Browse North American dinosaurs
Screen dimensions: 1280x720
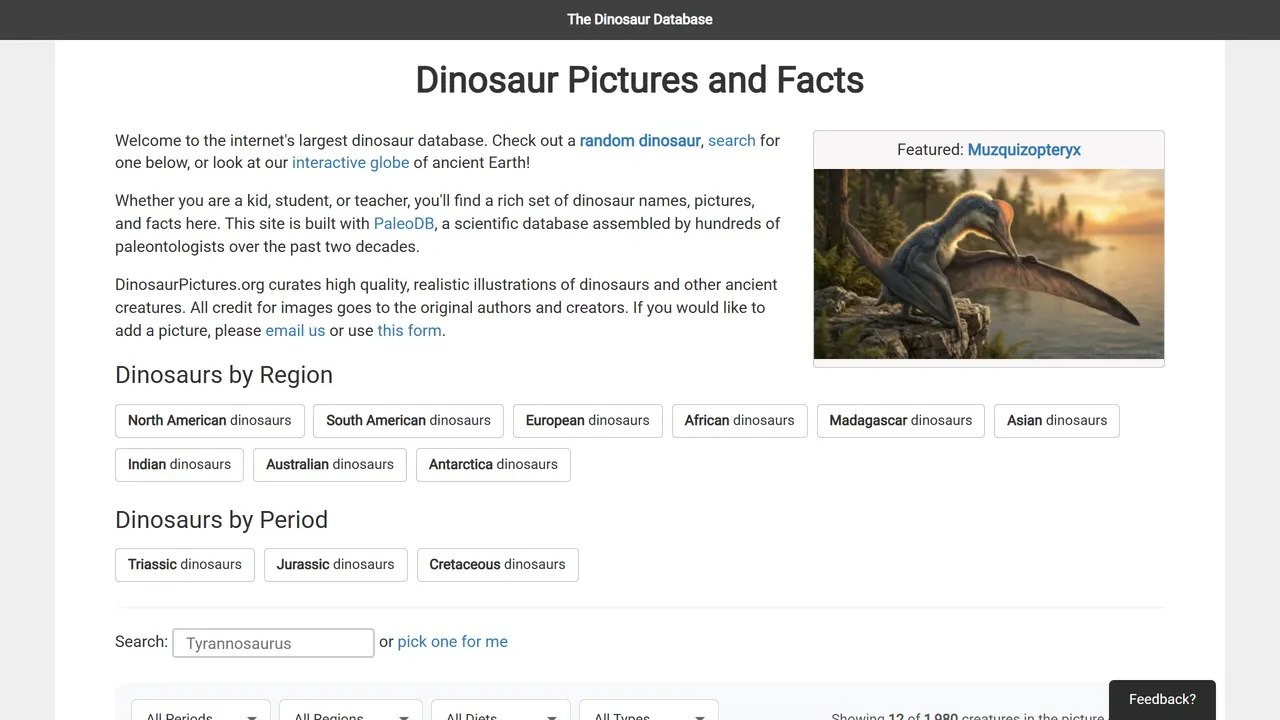click(210, 420)
